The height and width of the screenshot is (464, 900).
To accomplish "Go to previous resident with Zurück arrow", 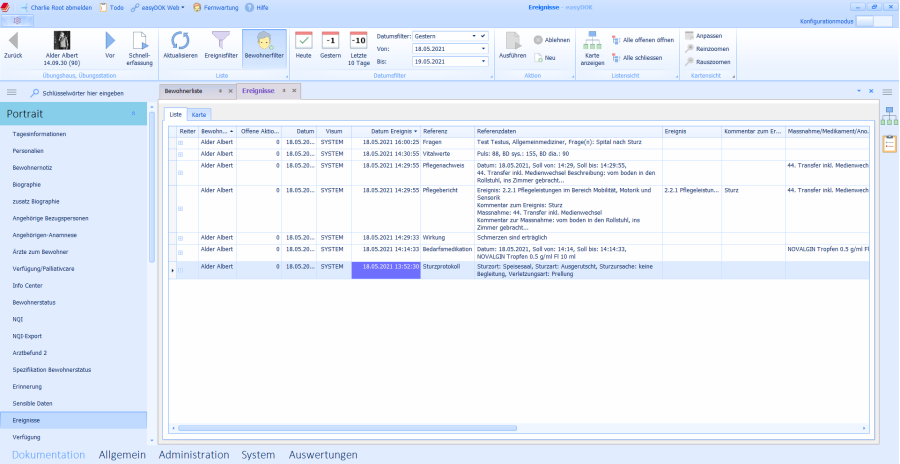I will [13, 41].
